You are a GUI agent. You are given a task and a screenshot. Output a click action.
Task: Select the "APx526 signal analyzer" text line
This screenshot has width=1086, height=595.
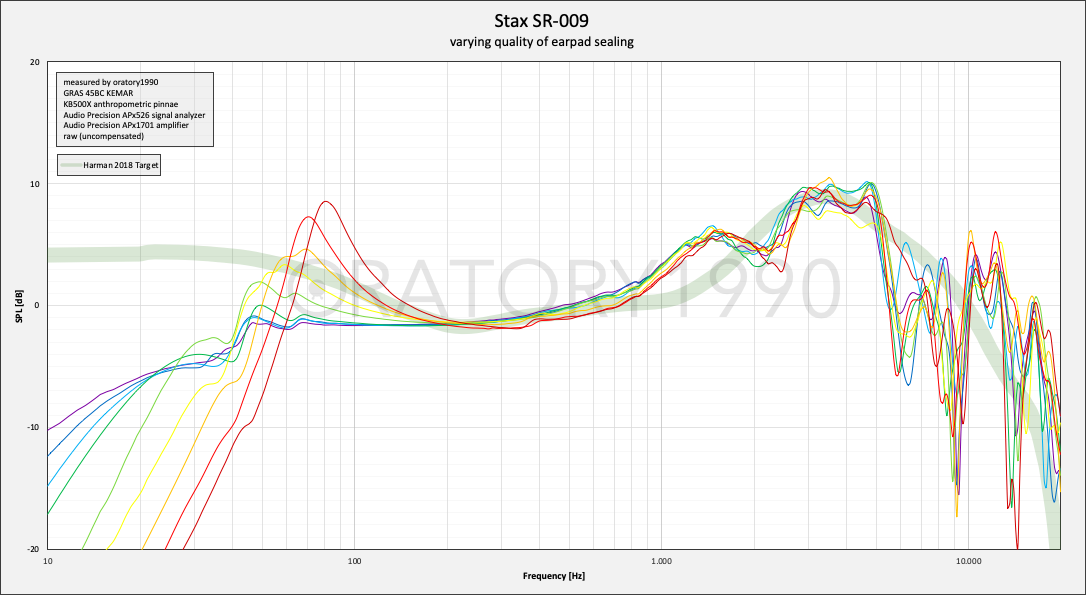click(133, 115)
